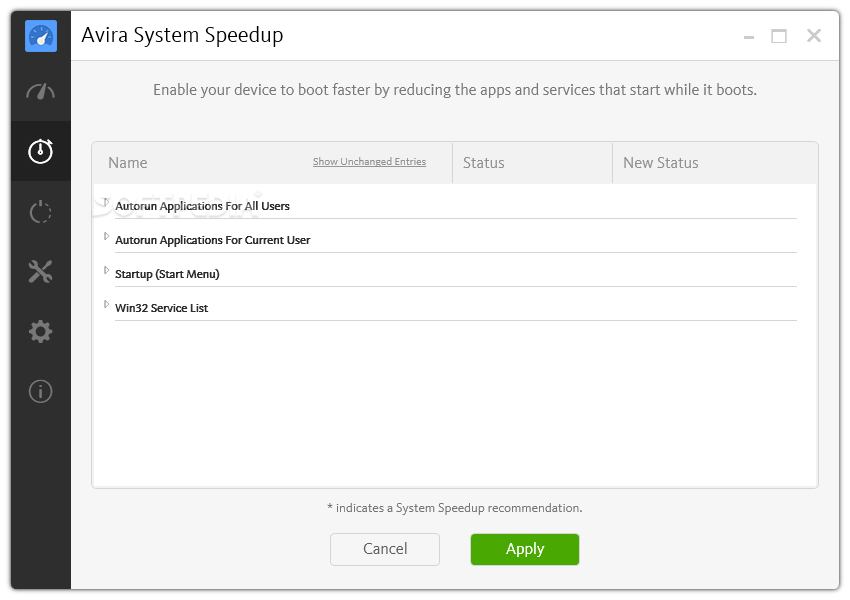Click the Avira System Speedup logo icon

click(41, 36)
